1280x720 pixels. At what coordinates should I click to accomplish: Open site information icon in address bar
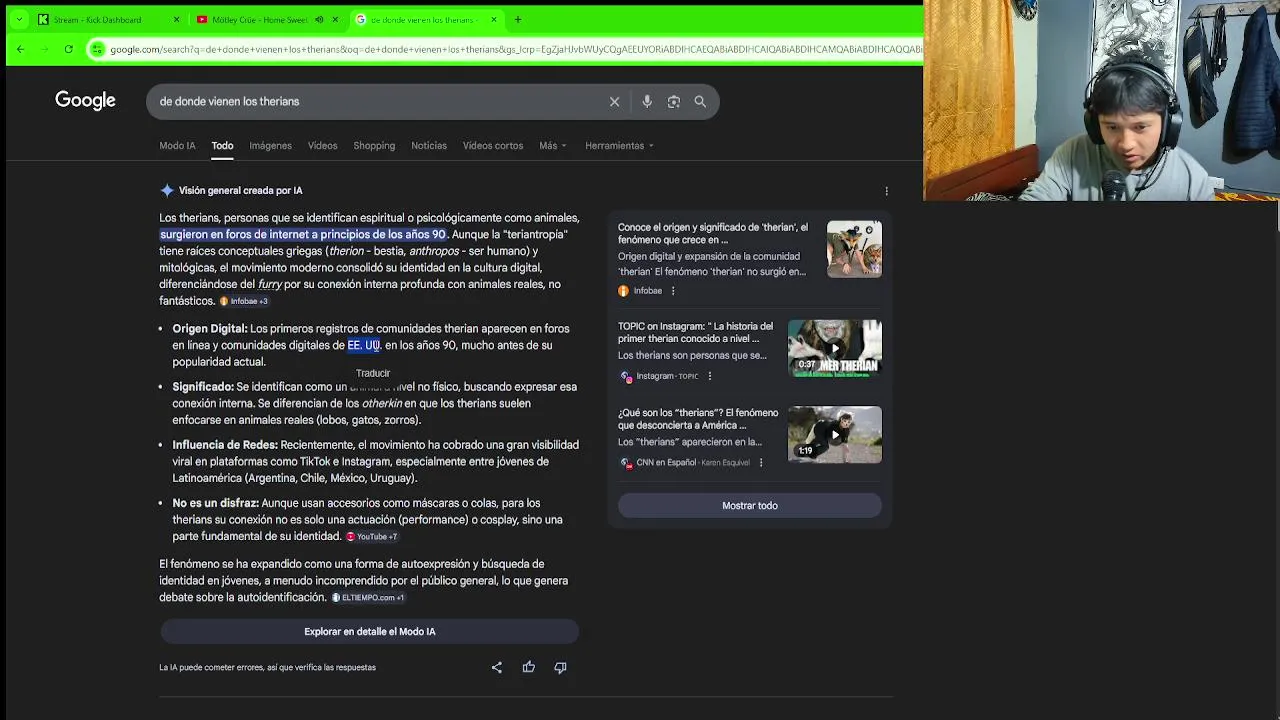click(97, 49)
